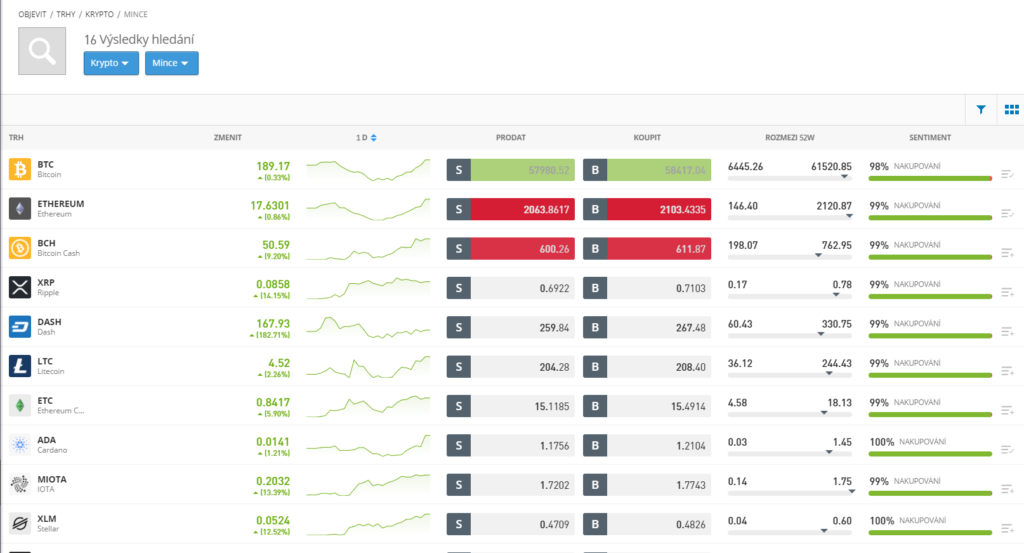The height and width of the screenshot is (553, 1024).
Task: Click BTC 98% sentiment bar
Action: [x=930, y=178]
